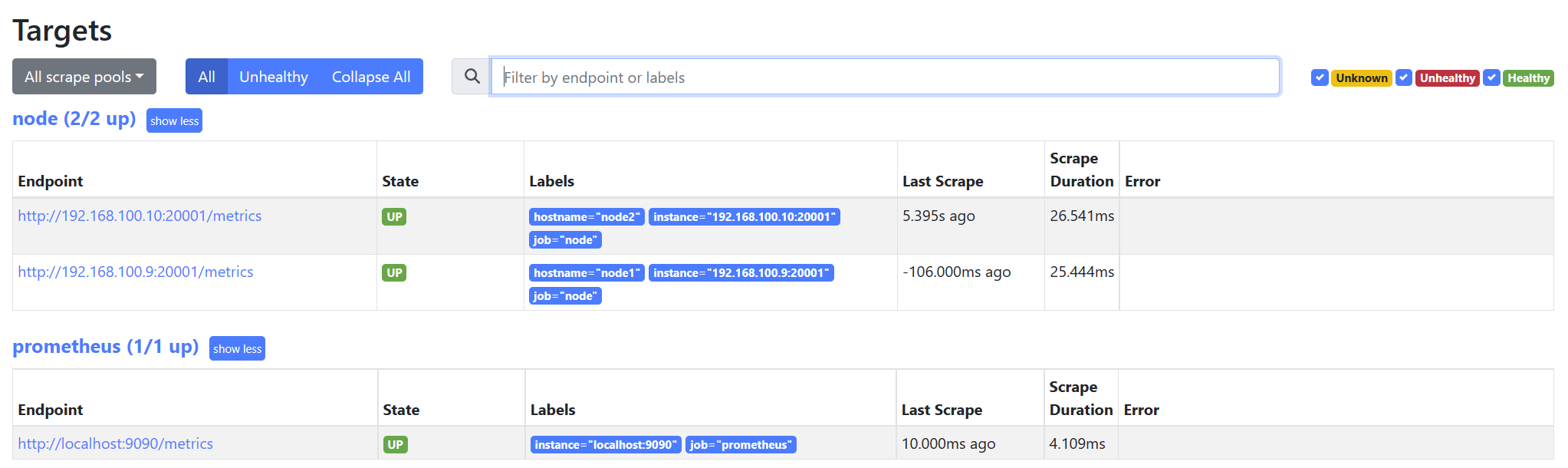Click the hostname="node2" label badge
The height and width of the screenshot is (468, 1568).
pyautogui.click(x=587, y=217)
